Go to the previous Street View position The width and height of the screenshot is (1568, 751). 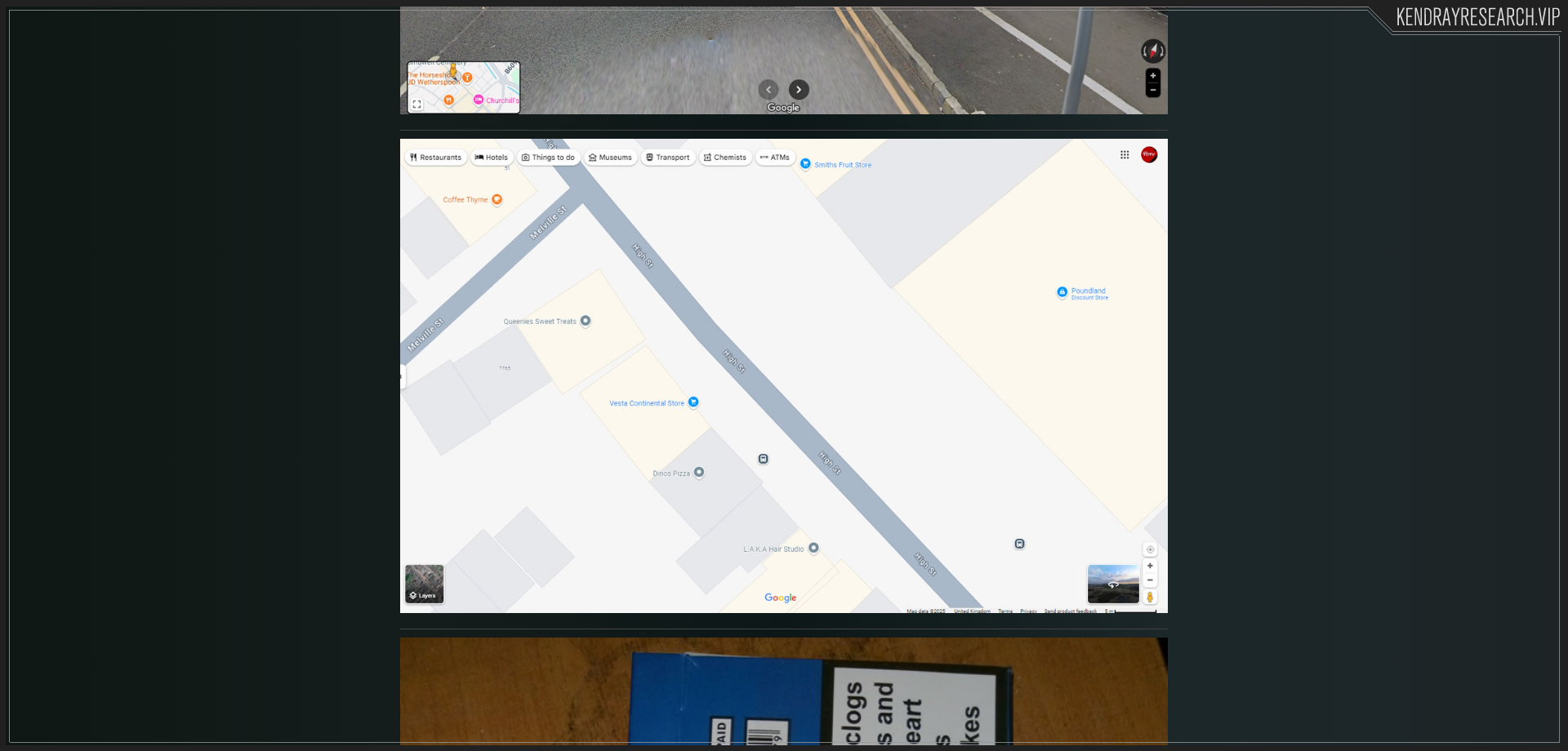point(768,90)
